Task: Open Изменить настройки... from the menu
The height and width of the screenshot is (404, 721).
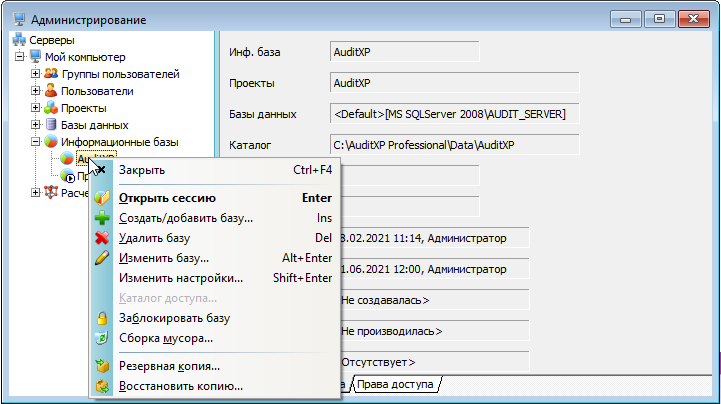Action: [x=215, y=278]
